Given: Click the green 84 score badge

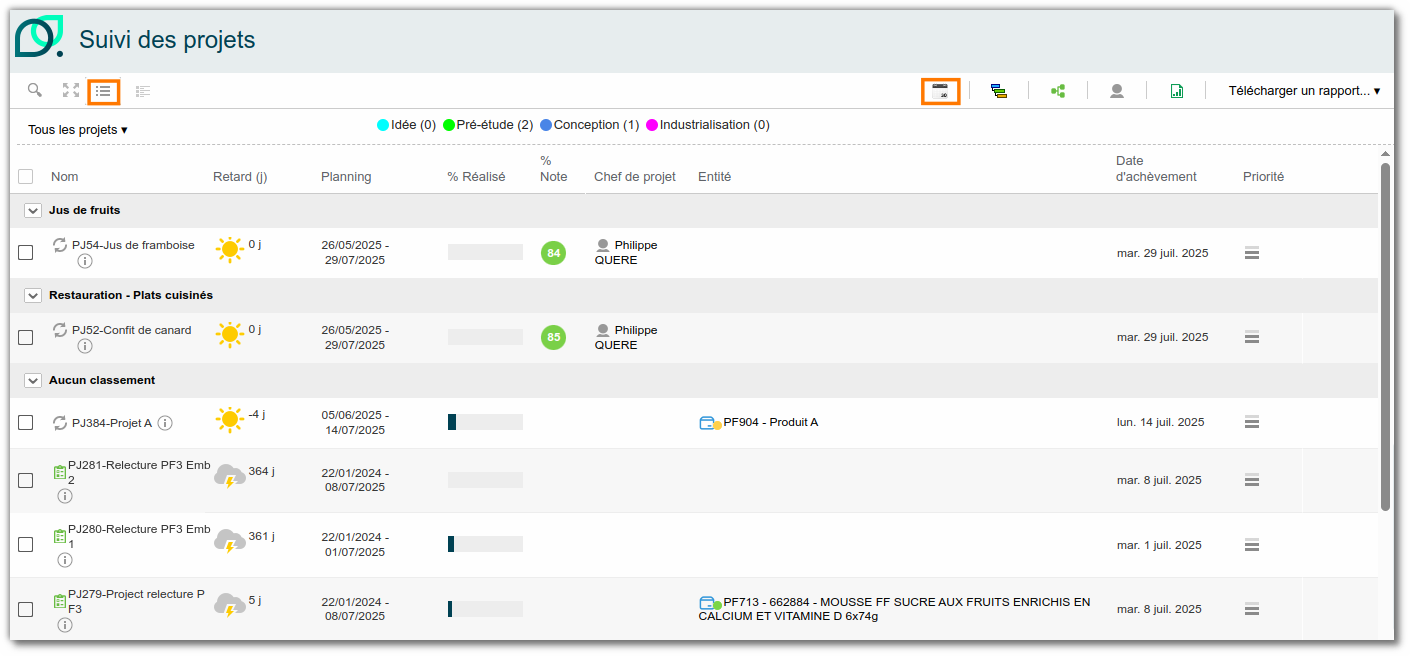Looking at the screenshot, I should (553, 253).
